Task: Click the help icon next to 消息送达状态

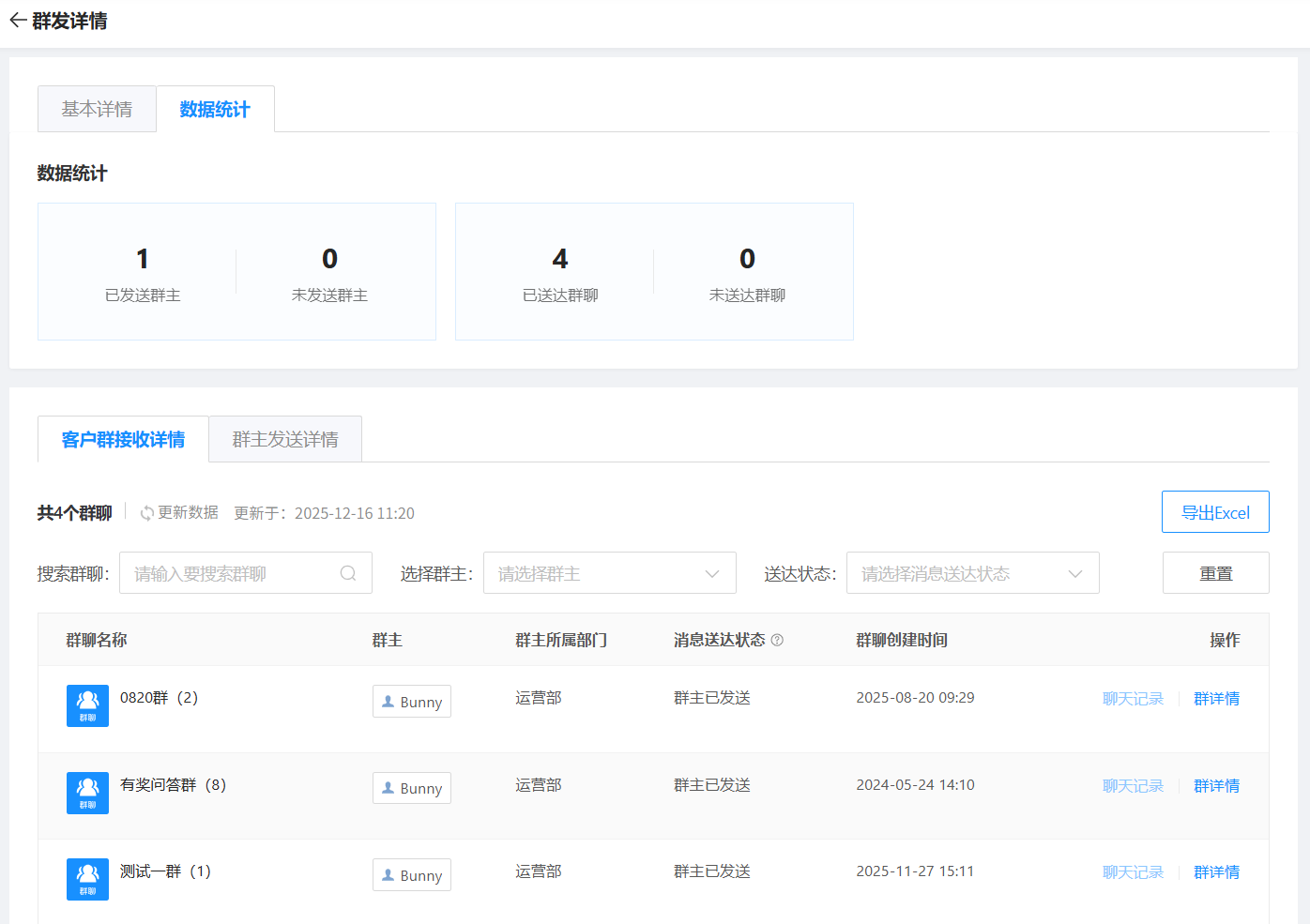Action: pos(777,640)
